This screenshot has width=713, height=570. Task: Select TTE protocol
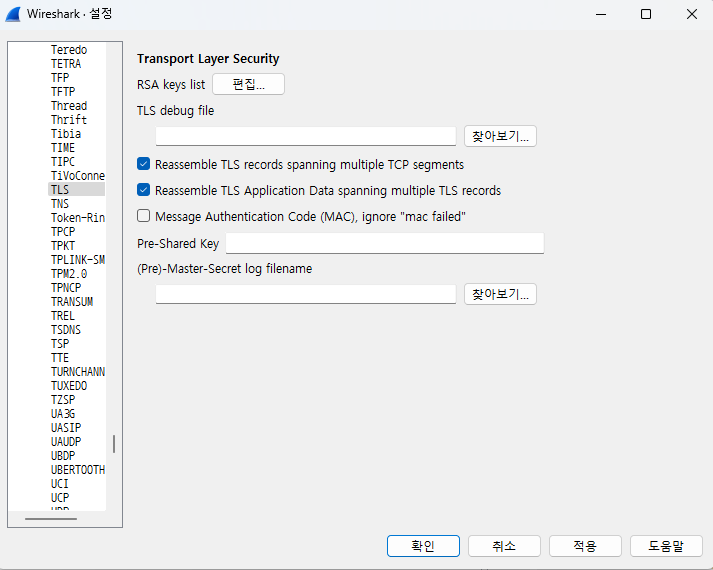(60, 358)
